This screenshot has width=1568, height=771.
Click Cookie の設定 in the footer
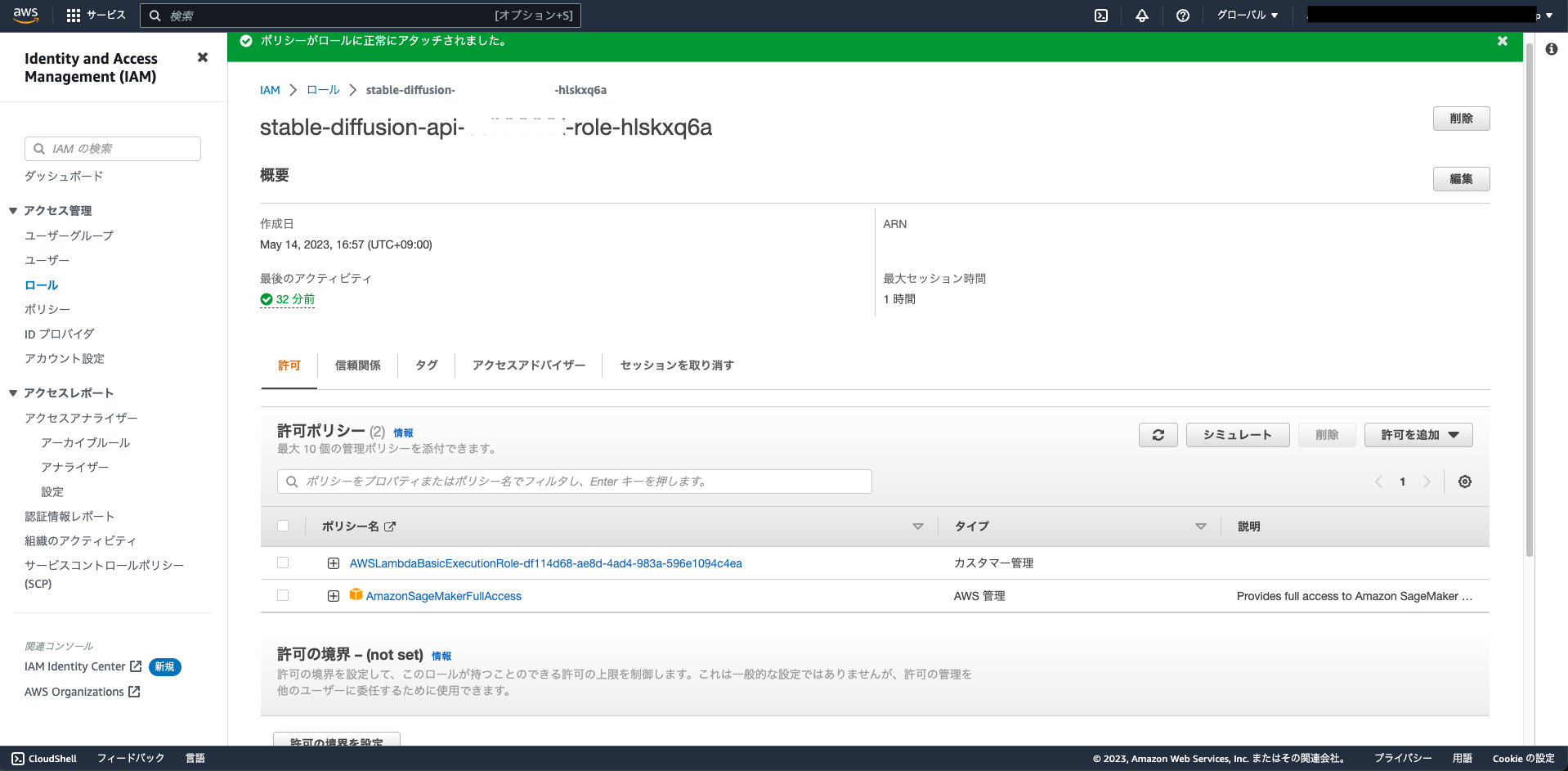[x=1523, y=759]
